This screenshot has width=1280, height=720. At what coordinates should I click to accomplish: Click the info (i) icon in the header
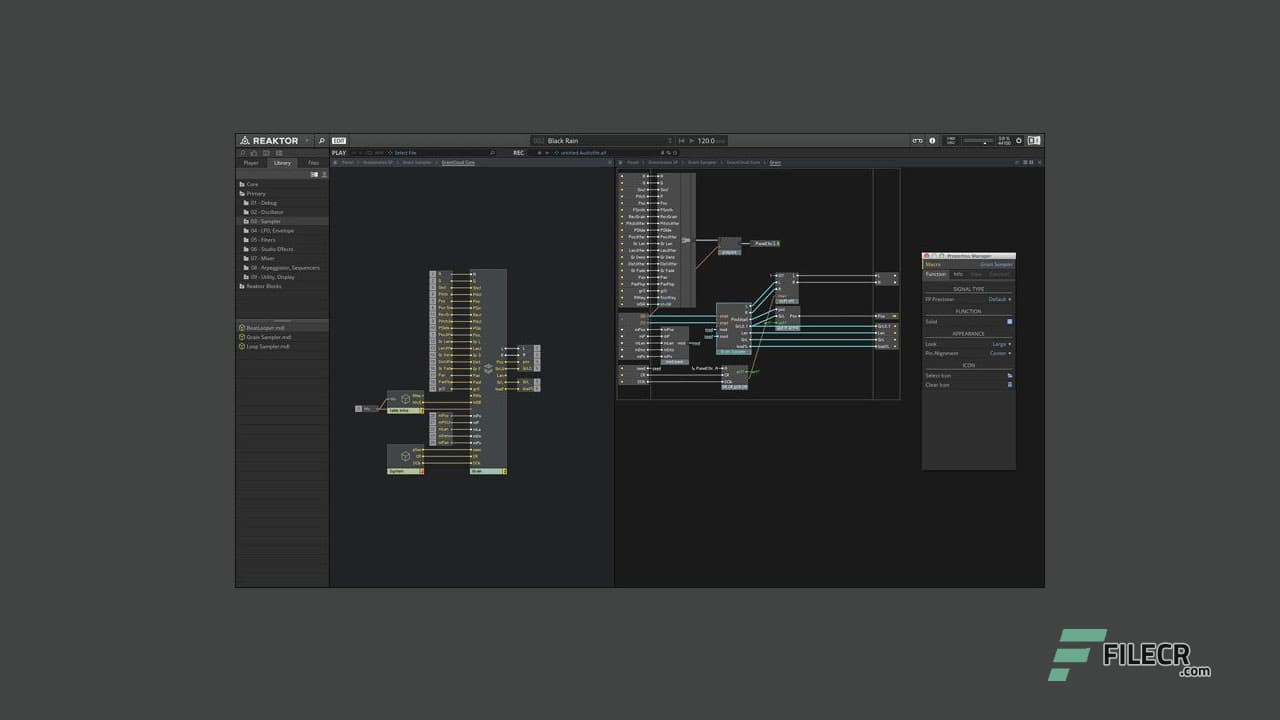point(932,140)
